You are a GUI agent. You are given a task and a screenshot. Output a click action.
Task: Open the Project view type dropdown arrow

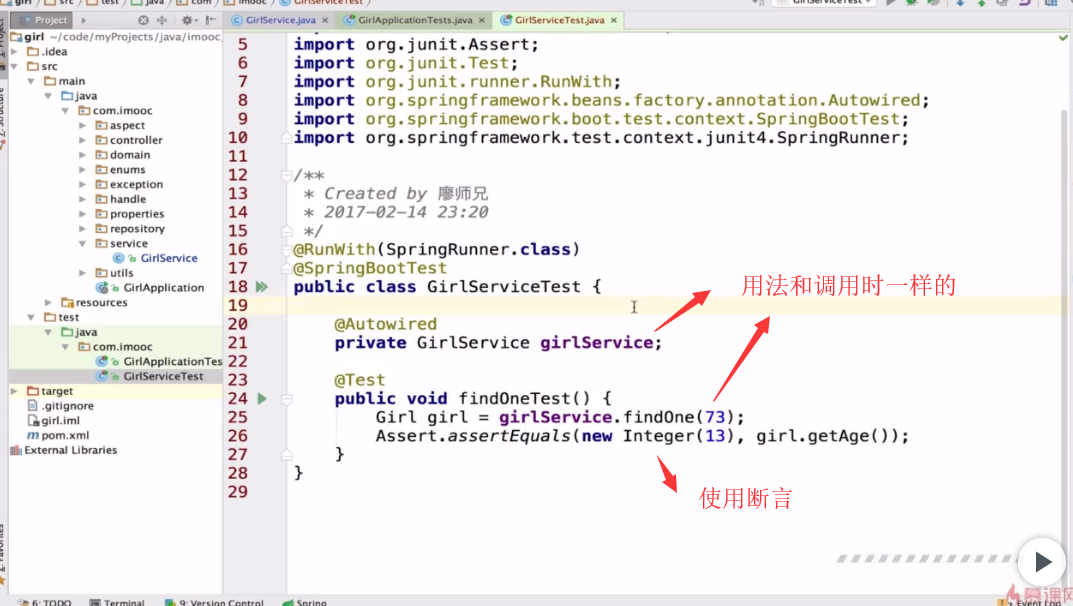pyautogui.click(x=83, y=21)
